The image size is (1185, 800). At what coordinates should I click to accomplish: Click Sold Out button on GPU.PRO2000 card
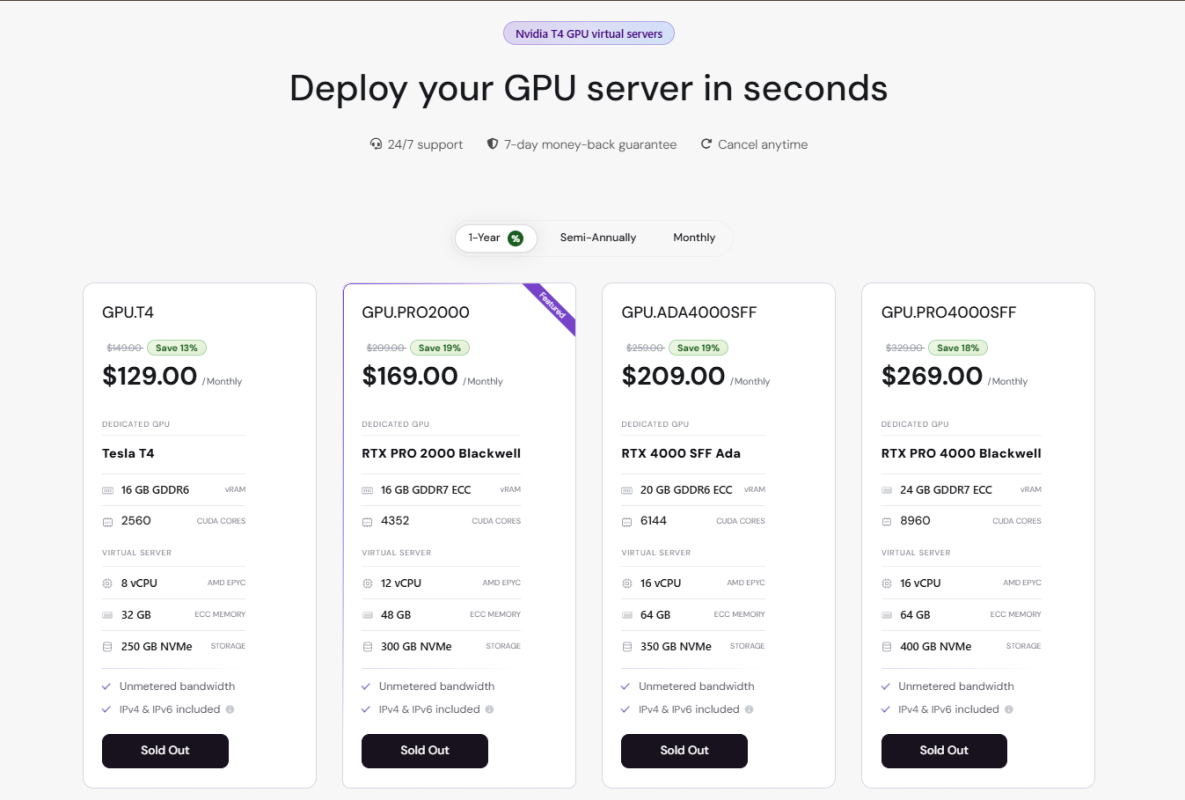point(425,751)
